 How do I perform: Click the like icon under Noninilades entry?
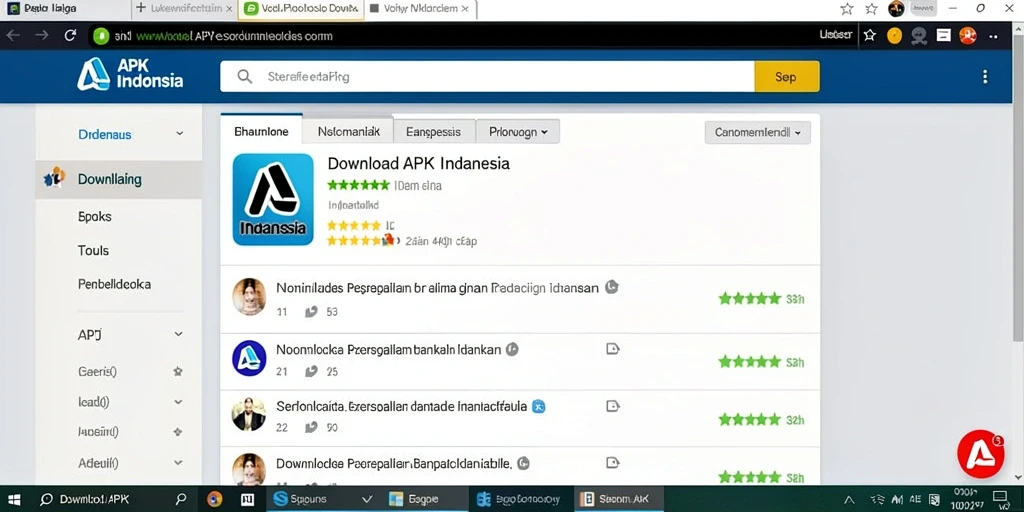coord(312,312)
